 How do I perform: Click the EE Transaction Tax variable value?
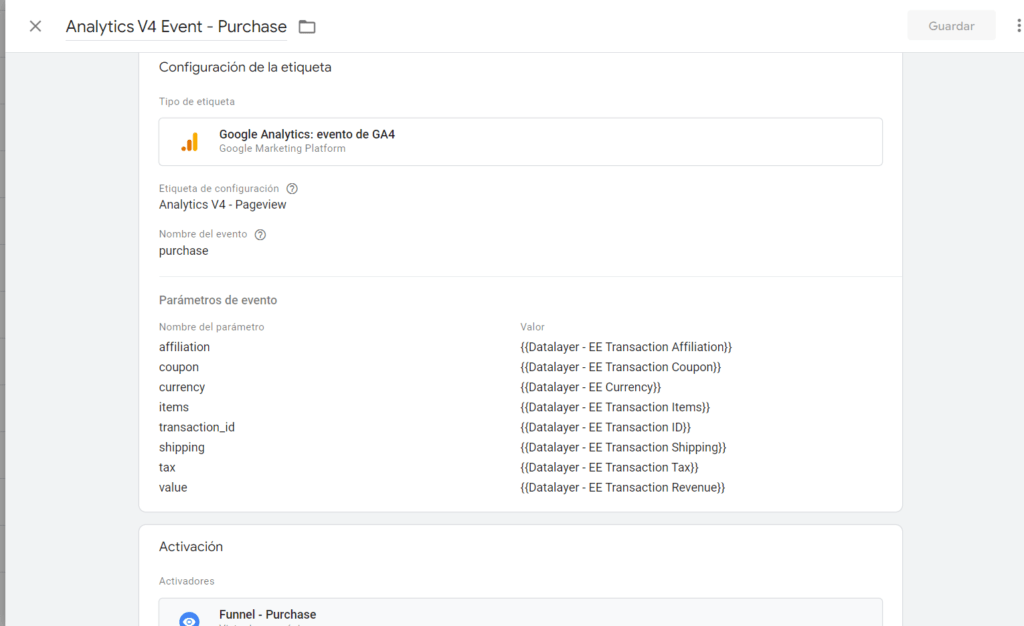click(x=609, y=467)
